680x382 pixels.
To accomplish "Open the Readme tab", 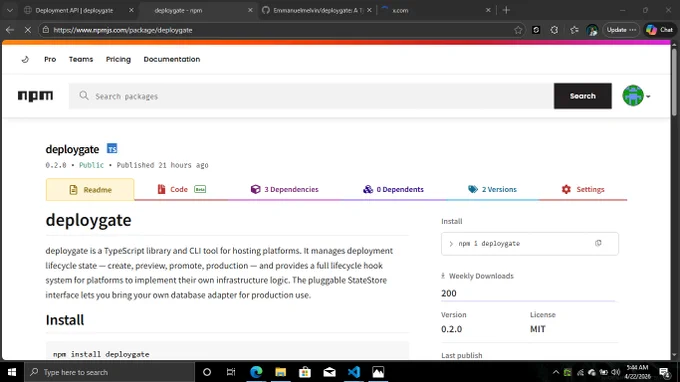I will point(90,189).
